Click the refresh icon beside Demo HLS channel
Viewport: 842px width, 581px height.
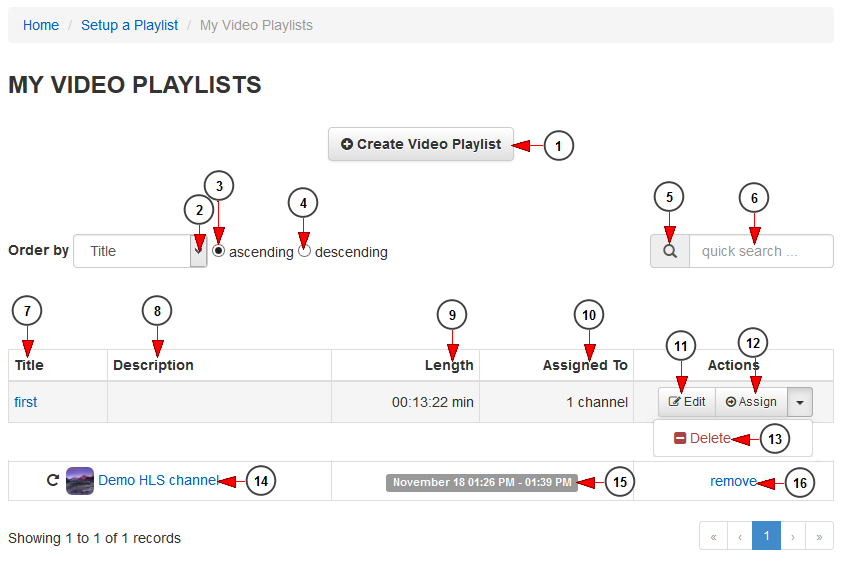pyautogui.click(x=53, y=480)
